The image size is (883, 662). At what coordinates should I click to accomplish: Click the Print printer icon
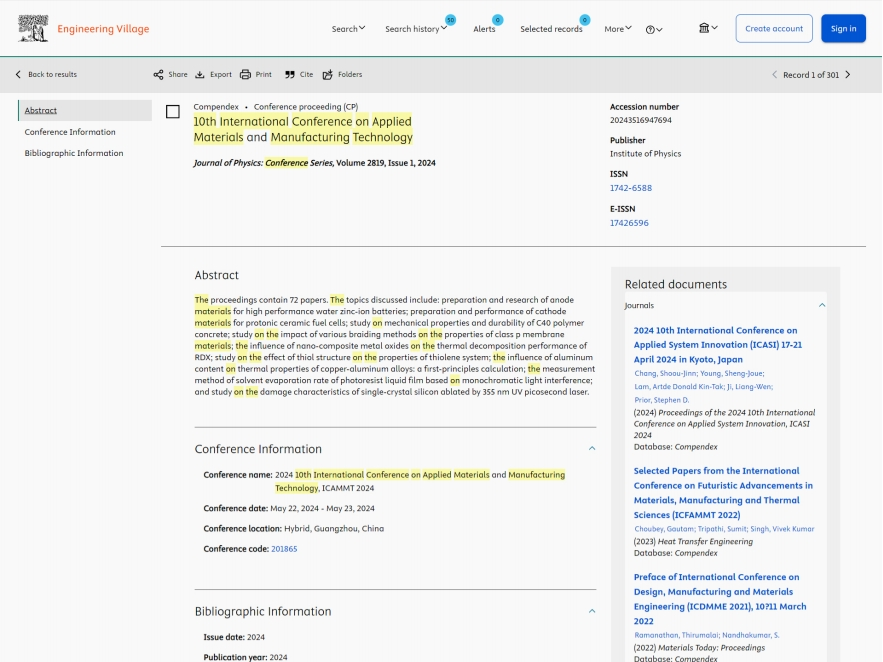click(x=246, y=74)
